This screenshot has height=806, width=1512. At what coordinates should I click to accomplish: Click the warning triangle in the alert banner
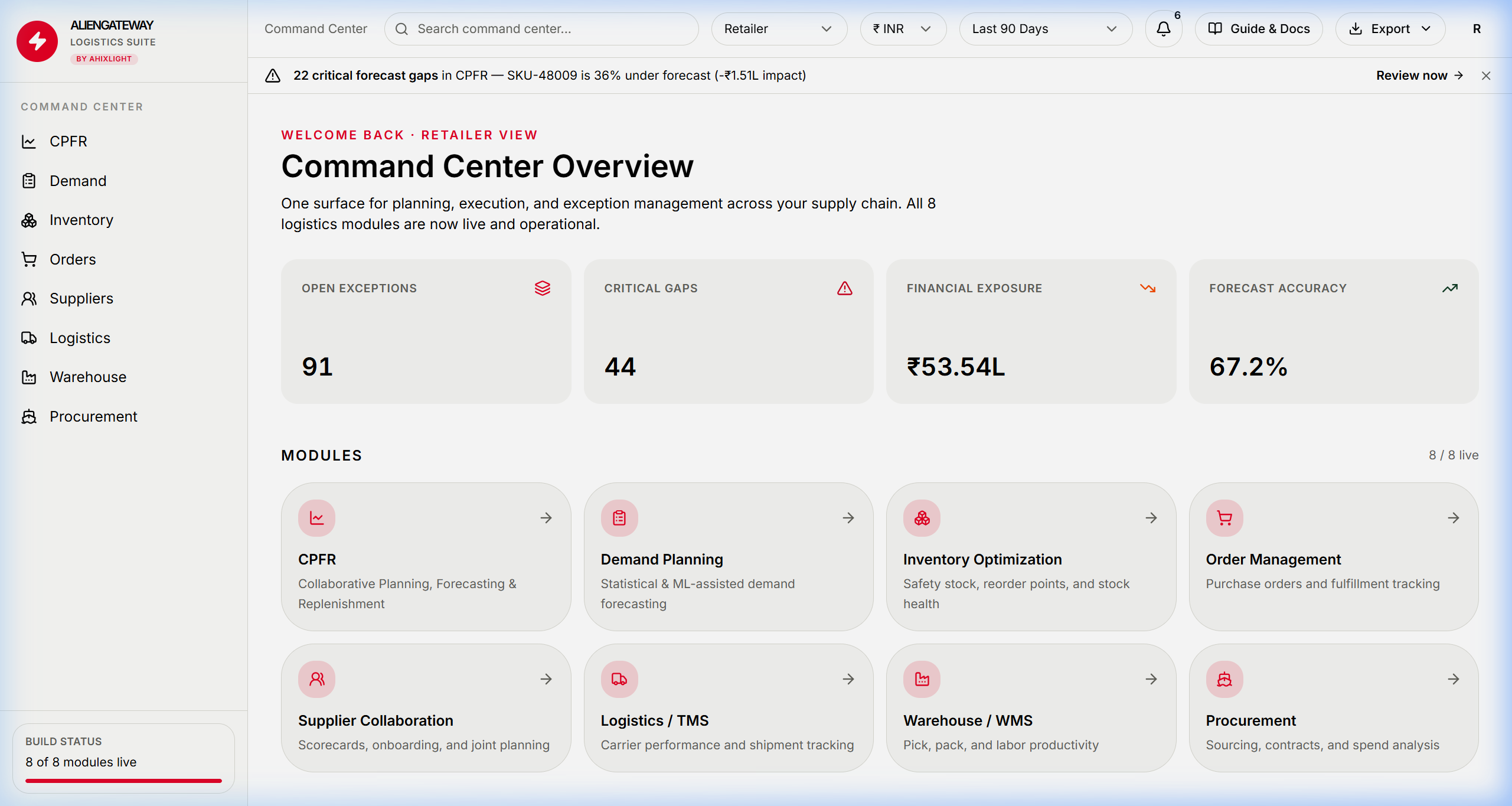click(x=273, y=76)
